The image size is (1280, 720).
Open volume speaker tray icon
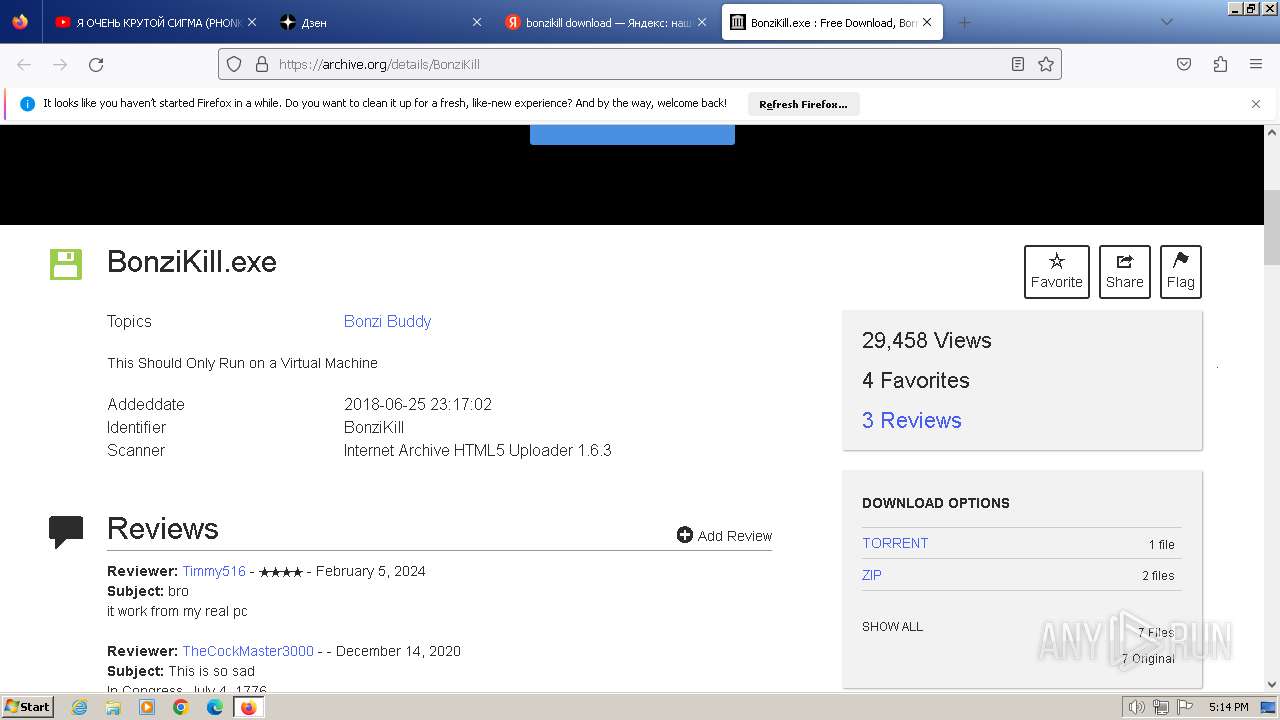coord(1137,707)
